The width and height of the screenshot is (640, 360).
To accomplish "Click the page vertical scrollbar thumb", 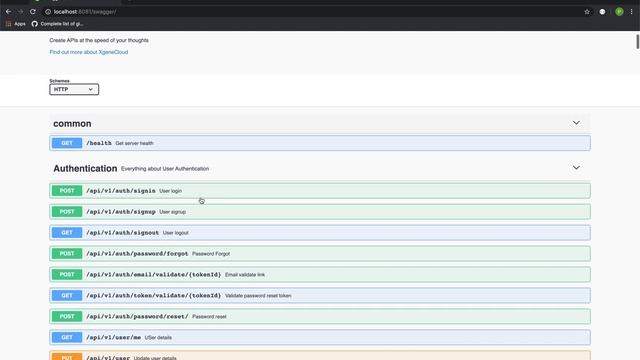I will 638,42.
